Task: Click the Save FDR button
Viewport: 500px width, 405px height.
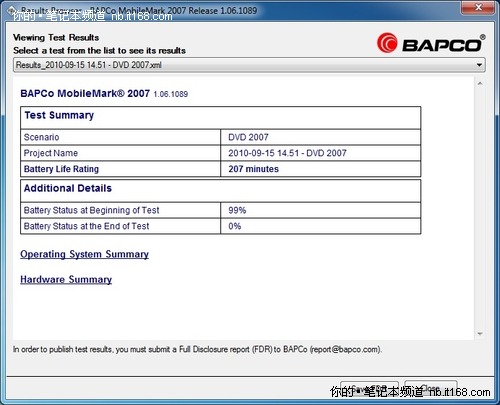Action: point(369,389)
